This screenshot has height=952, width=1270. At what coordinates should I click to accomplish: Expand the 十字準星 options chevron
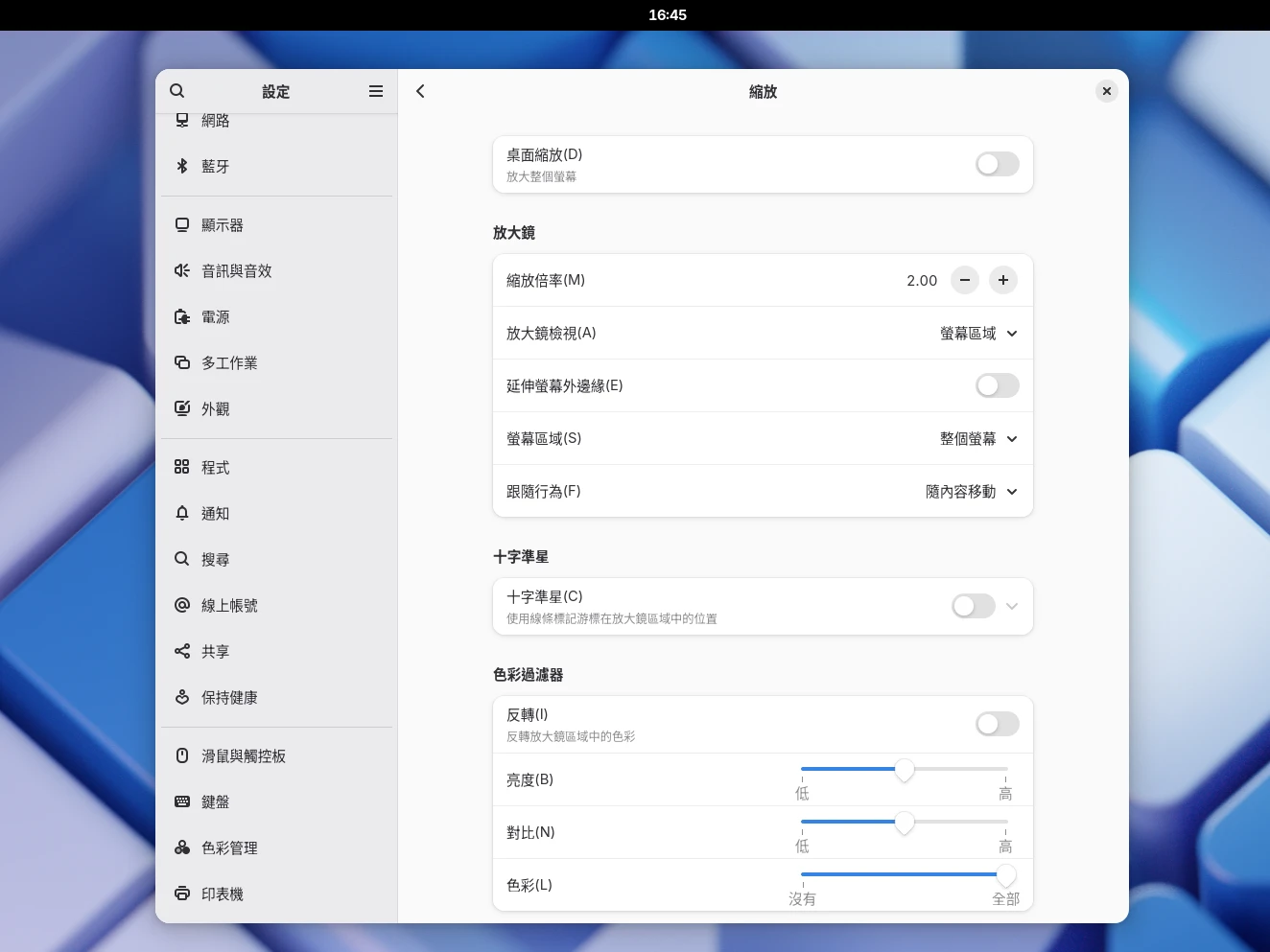coord(1012,606)
